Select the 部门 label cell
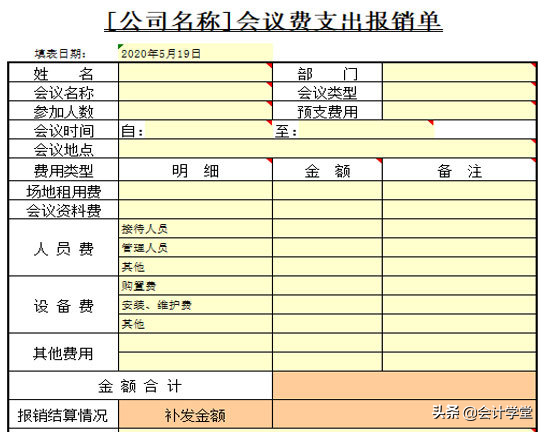 point(327,73)
